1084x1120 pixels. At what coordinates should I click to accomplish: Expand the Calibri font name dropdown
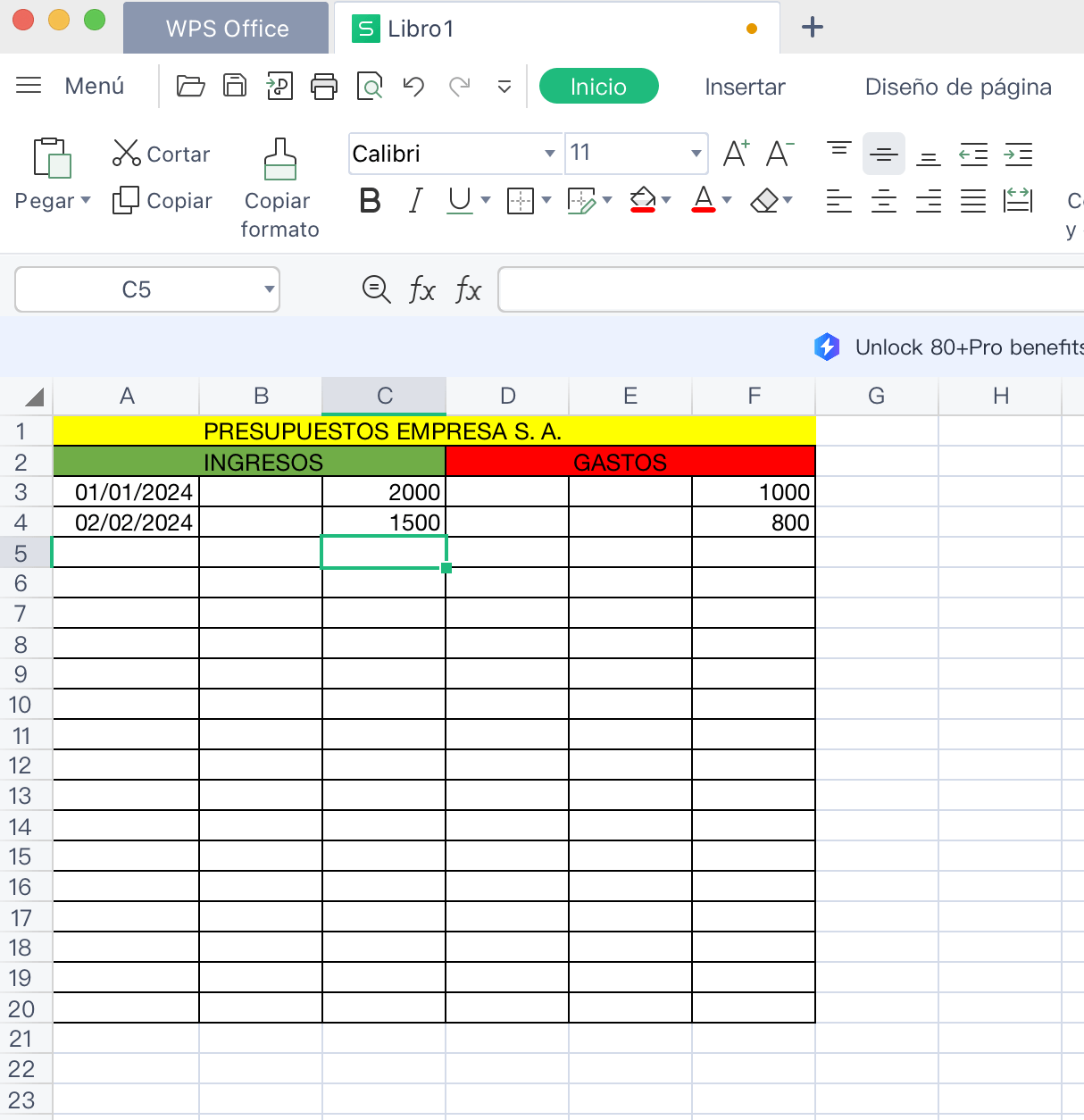coord(550,154)
